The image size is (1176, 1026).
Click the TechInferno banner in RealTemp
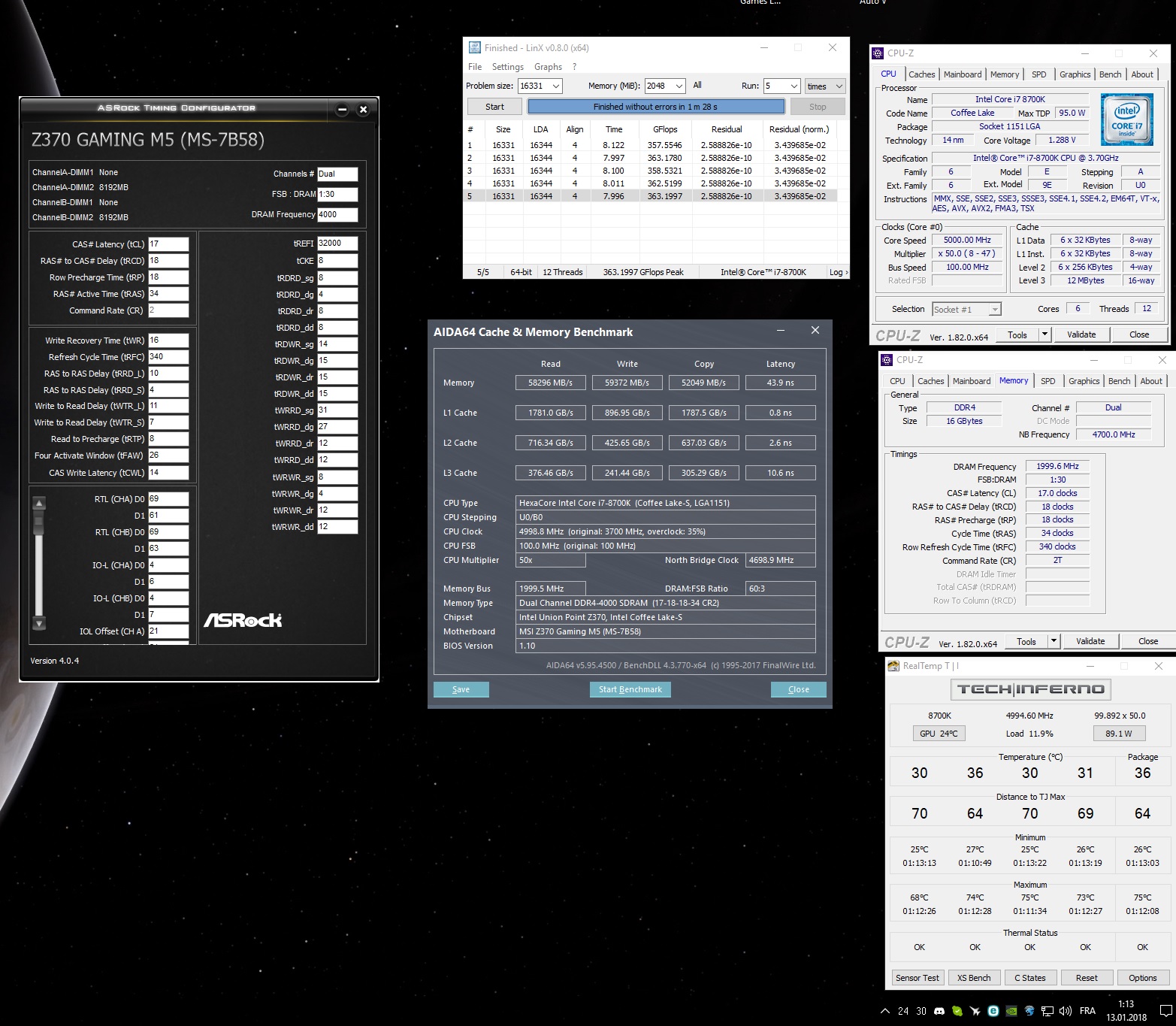1030,689
